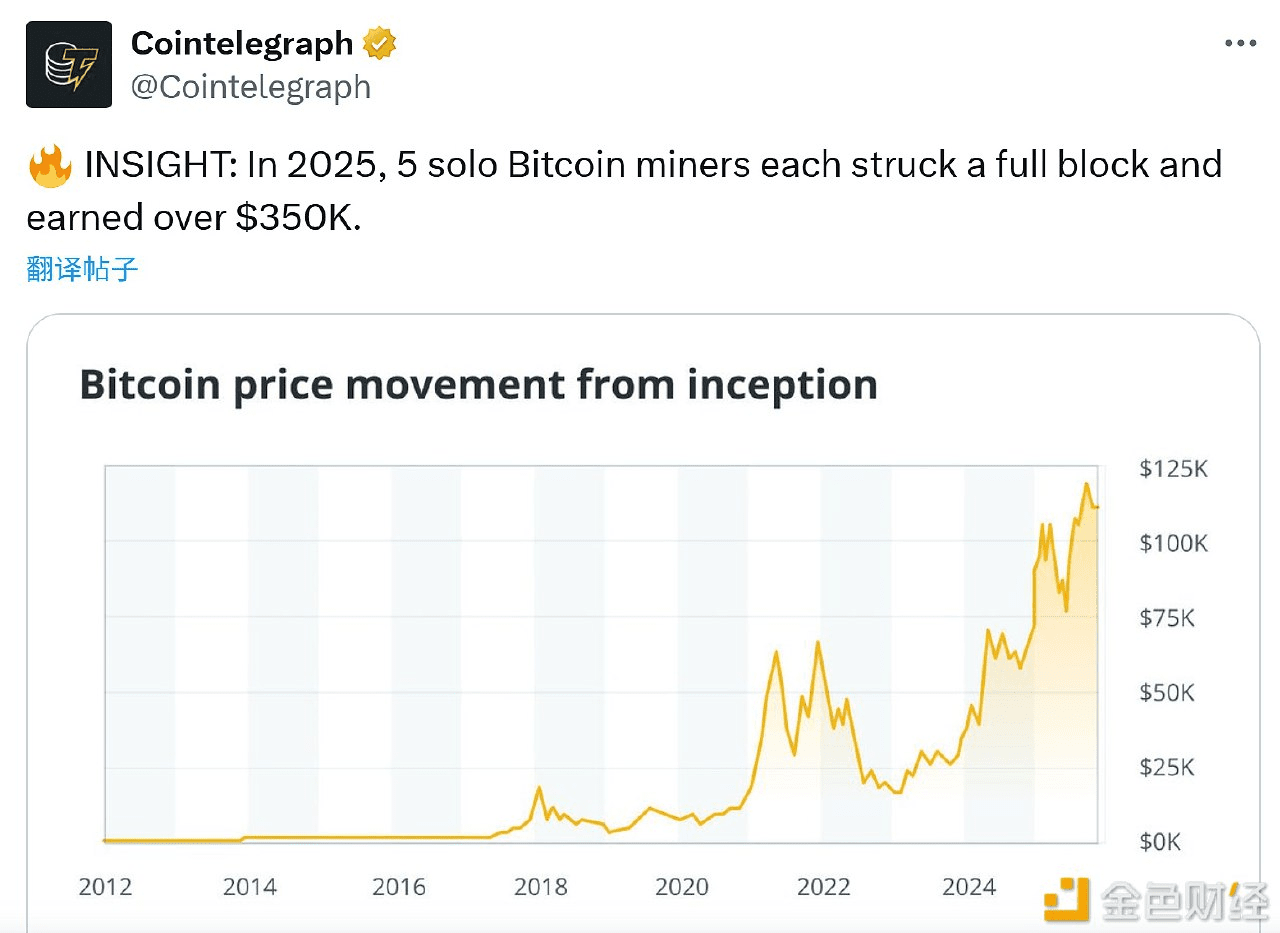Click the $100K y-axis label
The image size is (1280, 933).
pyautogui.click(x=1173, y=543)
